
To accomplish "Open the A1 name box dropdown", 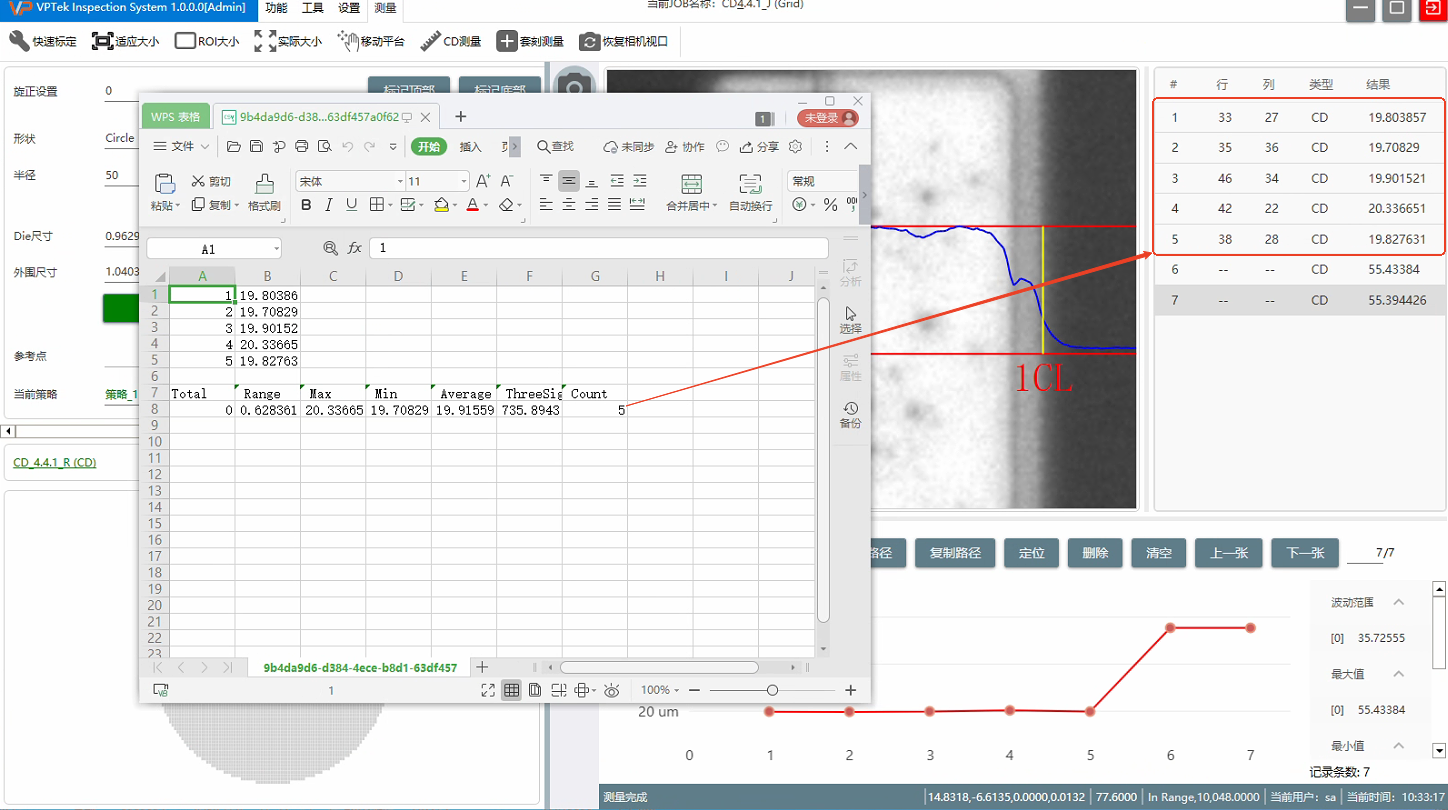I will click(x=276, y=248).
